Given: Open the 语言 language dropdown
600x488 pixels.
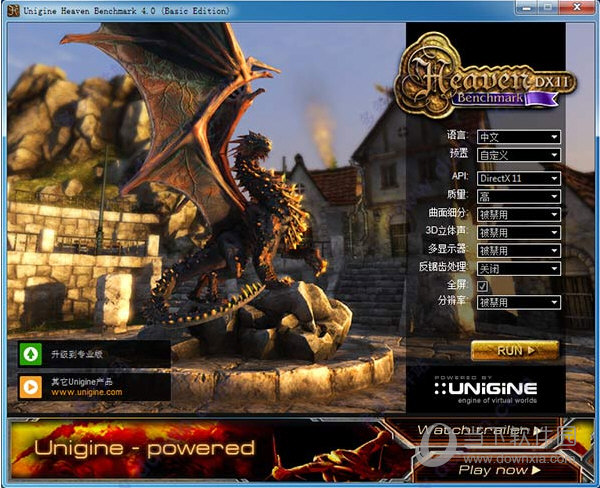Looking at the screenshot, I should pyautogui.click(x=518, y=137).
